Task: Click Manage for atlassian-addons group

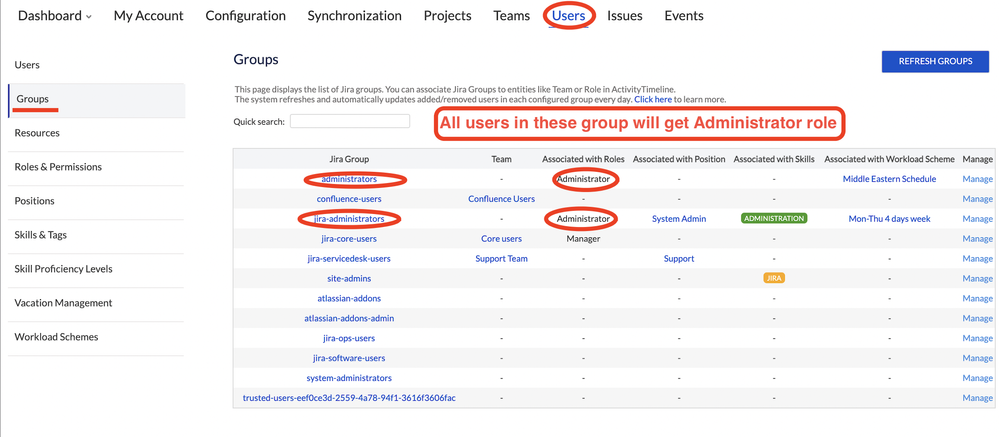Action: (977, 298)
